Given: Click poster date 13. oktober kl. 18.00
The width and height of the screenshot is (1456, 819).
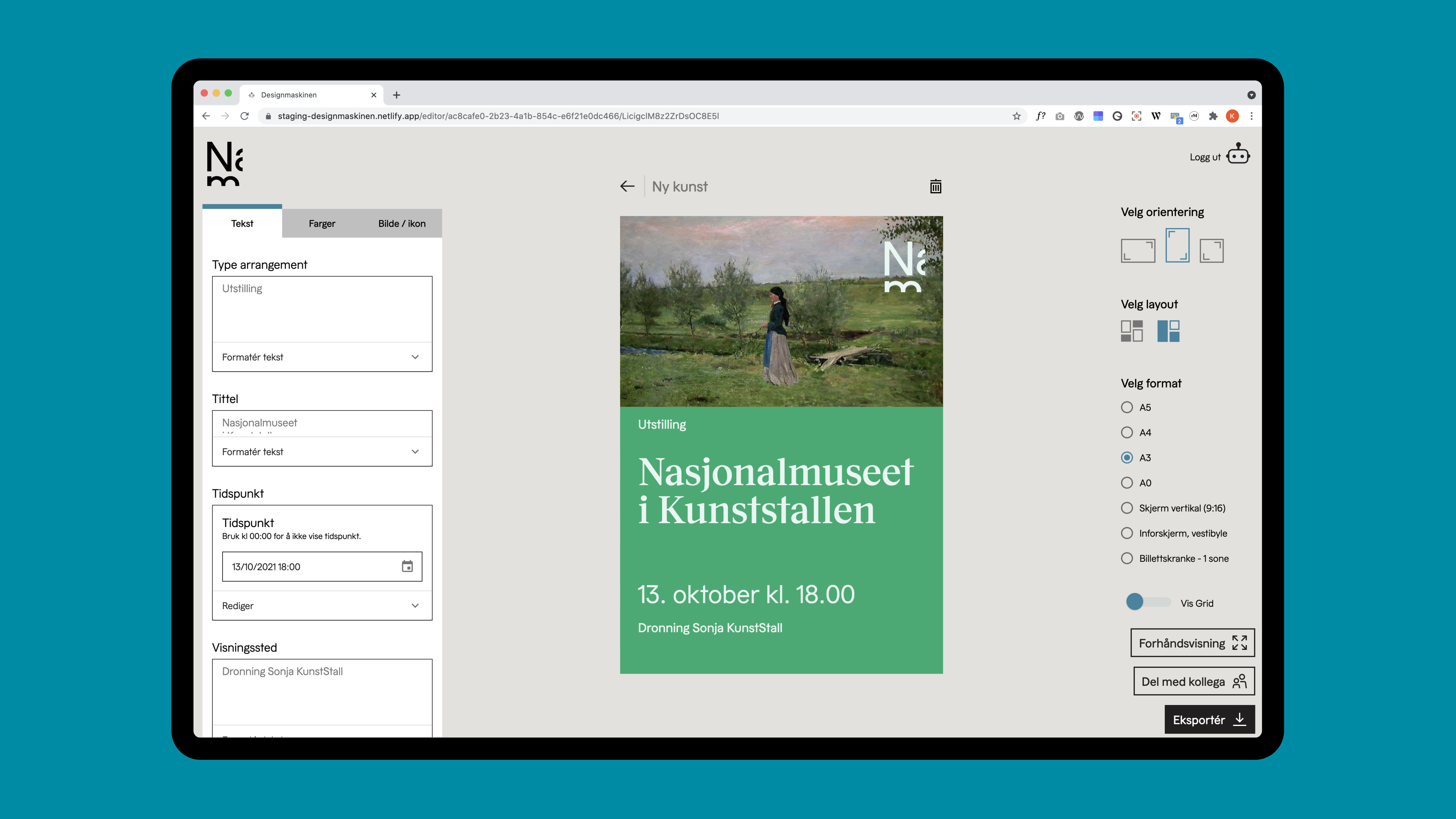Looking at the screenshot, I should (x=746, y=595).
